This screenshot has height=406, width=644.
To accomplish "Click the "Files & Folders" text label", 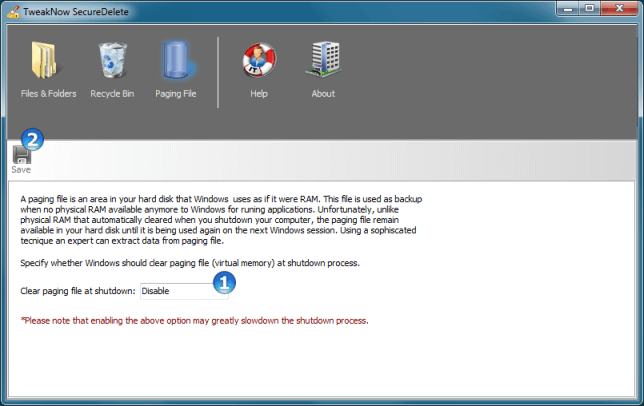I will pos(48,94).
